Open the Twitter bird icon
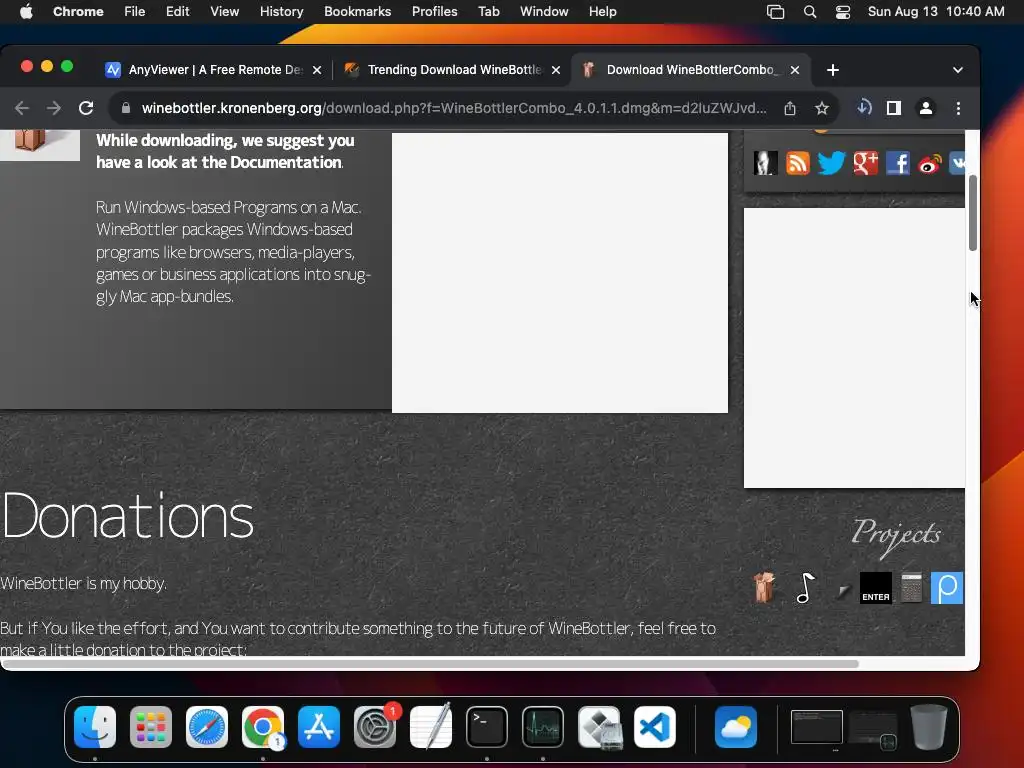Viewport: 1024px width, 768px height. tap(831, 163)
